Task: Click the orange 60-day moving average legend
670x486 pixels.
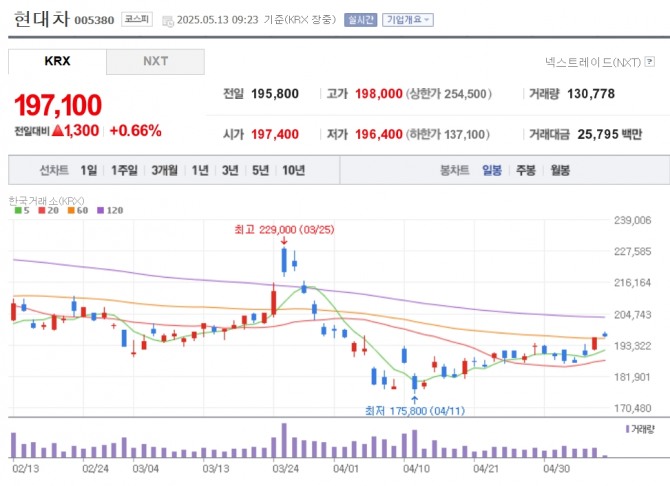Action: [78, 210]
